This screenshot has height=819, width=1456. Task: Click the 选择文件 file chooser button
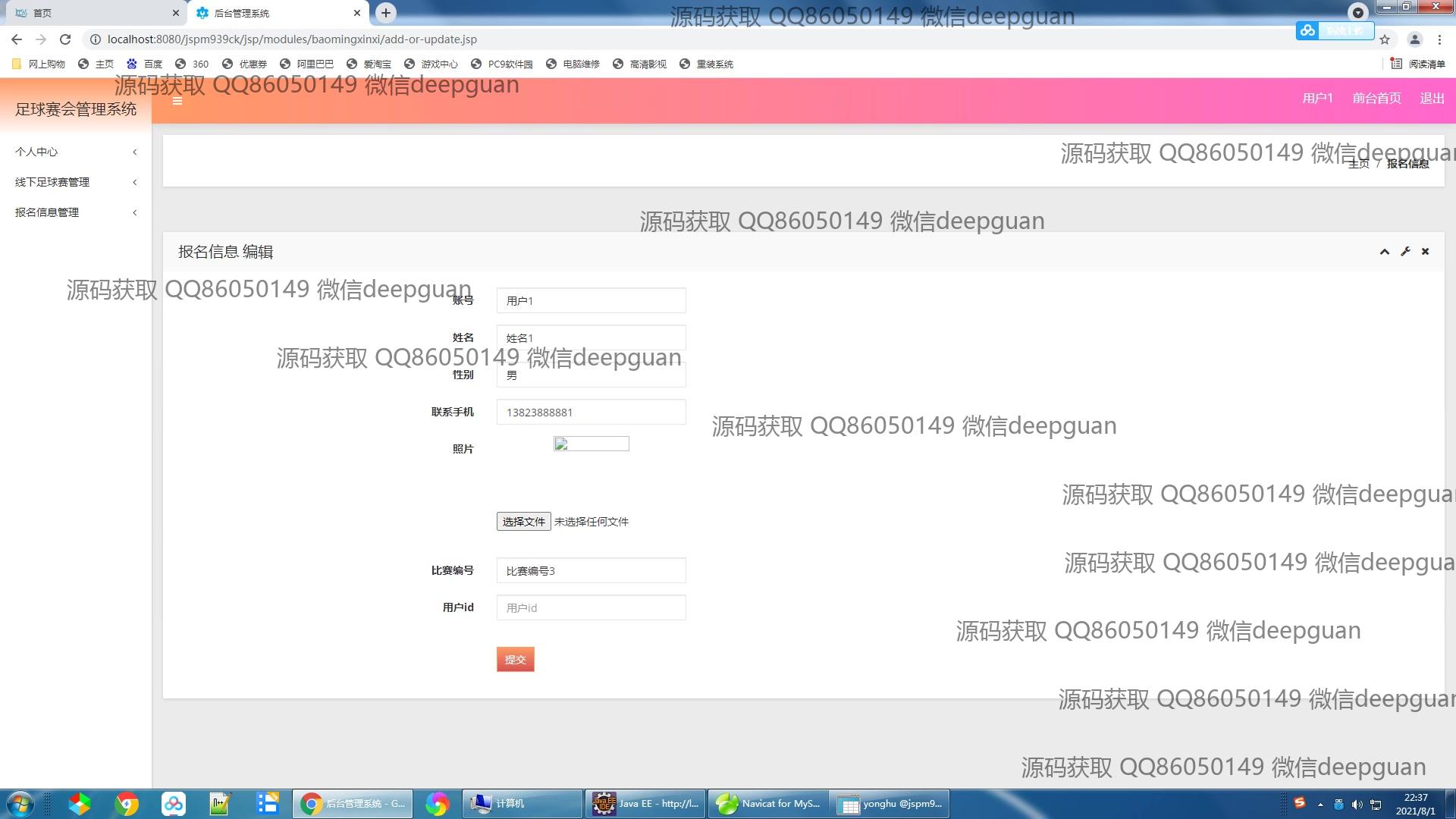point(523,522)
